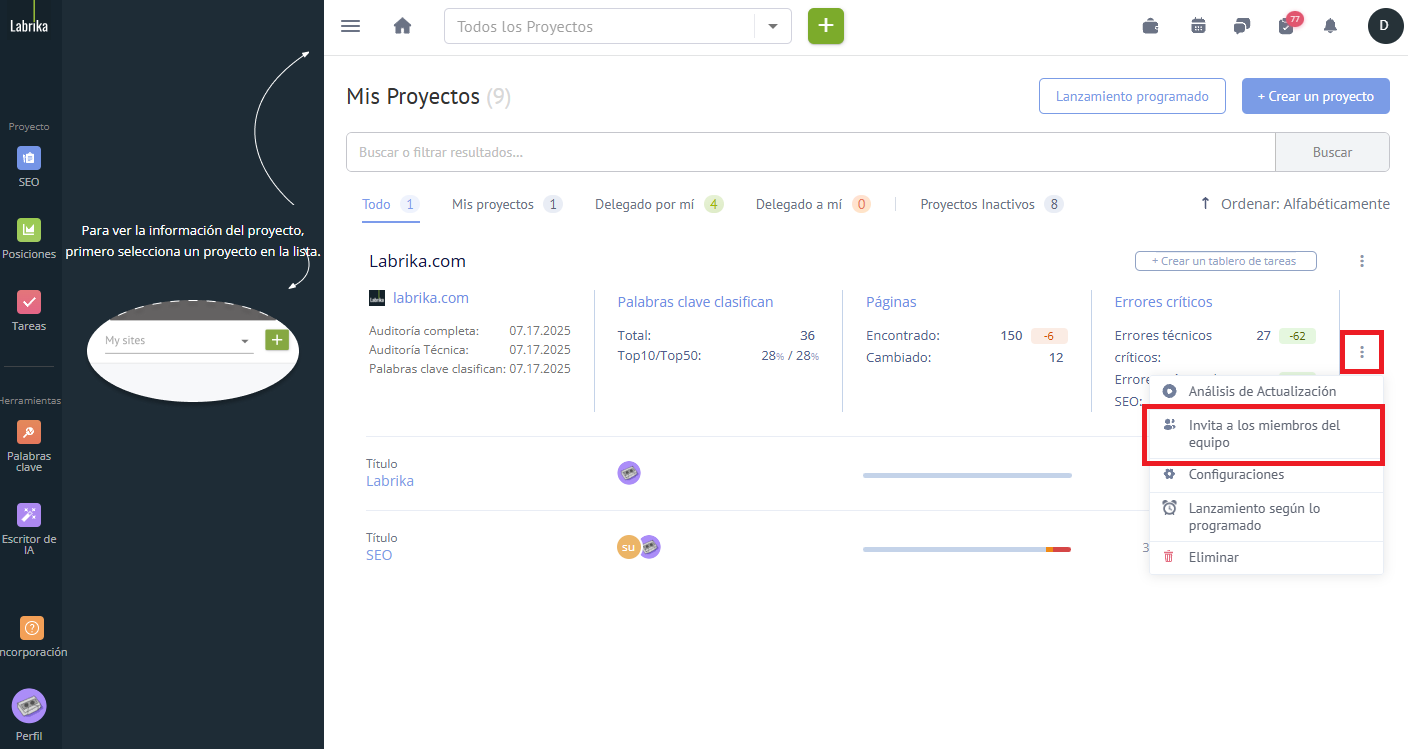This screenshot has height=749, width=1408.
Task: Choose Invita a los miembros del equipo
Action: click(x=1266, y=434)
